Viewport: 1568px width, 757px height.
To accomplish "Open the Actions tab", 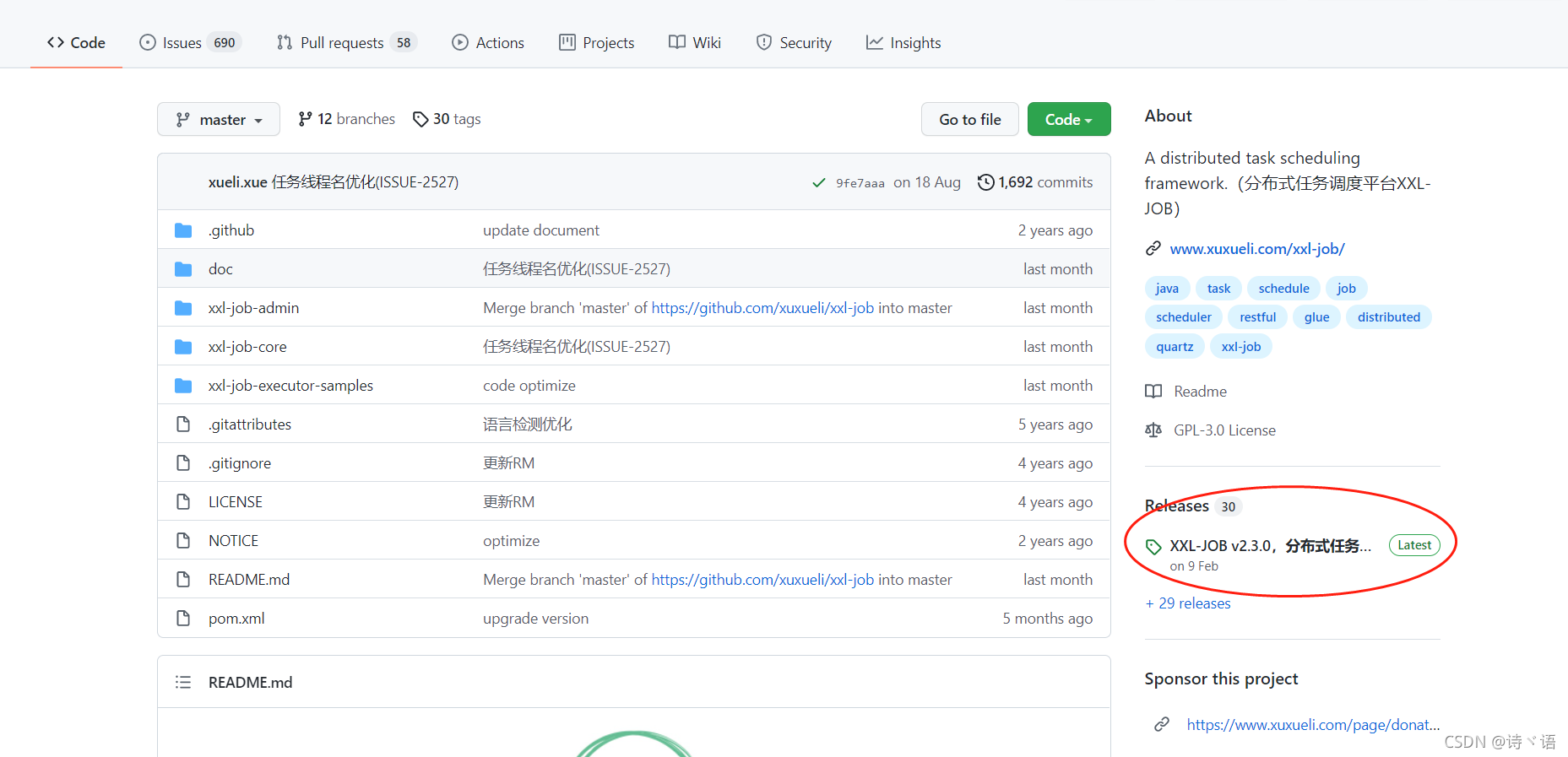I will [488, 43].
